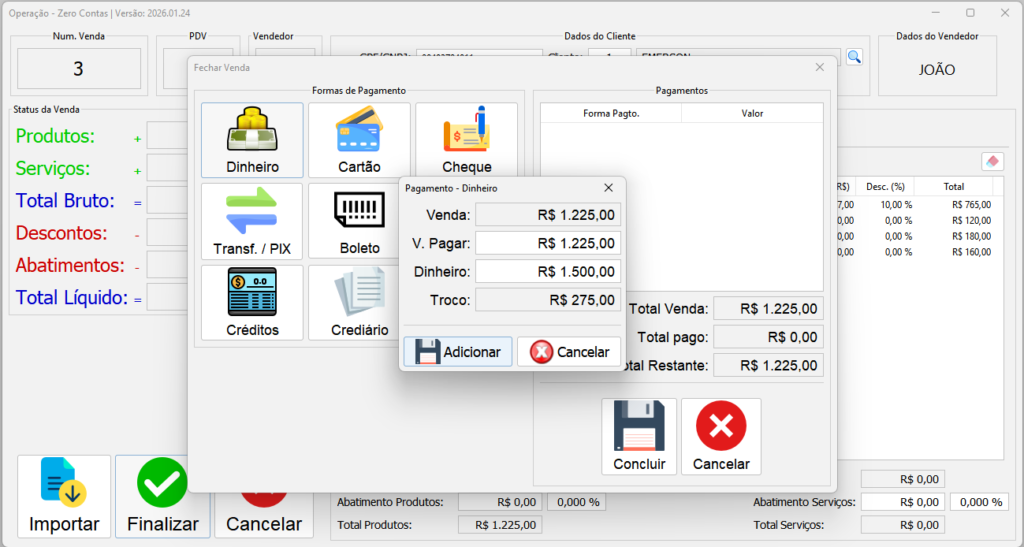Click the customer search magnifier icon
The height and width of the screenshot is (547, 1024).
pos(854,57)
